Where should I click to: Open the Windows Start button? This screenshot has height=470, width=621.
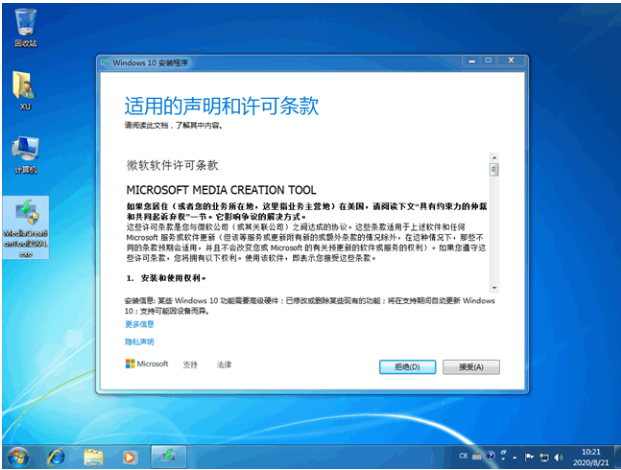pos(18,456)
